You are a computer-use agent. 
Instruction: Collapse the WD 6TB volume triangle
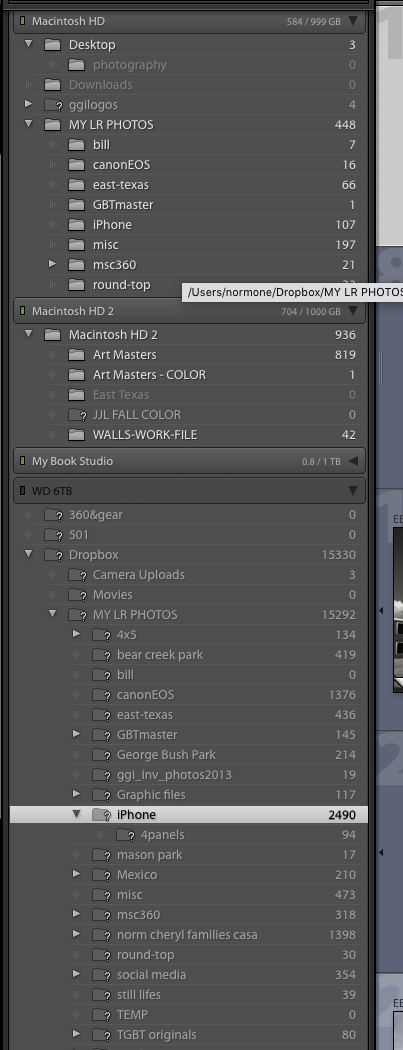(353, 491)
